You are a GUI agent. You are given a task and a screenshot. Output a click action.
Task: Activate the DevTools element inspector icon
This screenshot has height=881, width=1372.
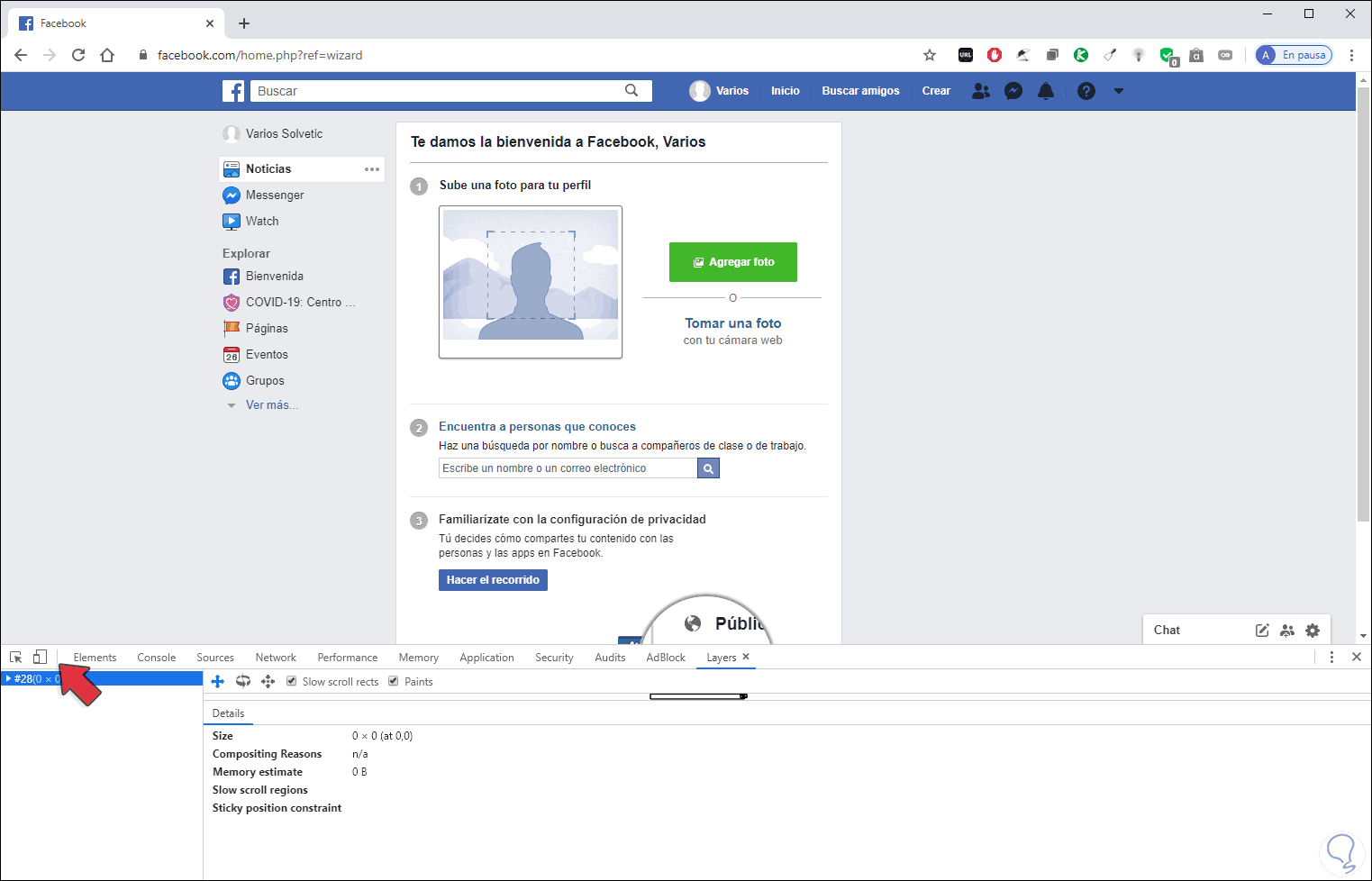[x=16, y=658]
